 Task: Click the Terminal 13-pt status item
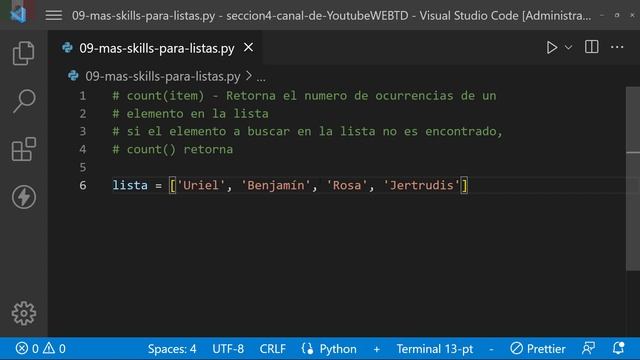pos(434,349)
